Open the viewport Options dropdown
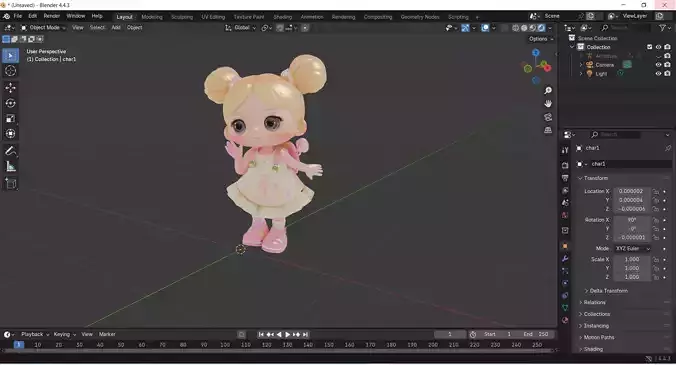Screen dimensions: 676x365 (541, 39)
